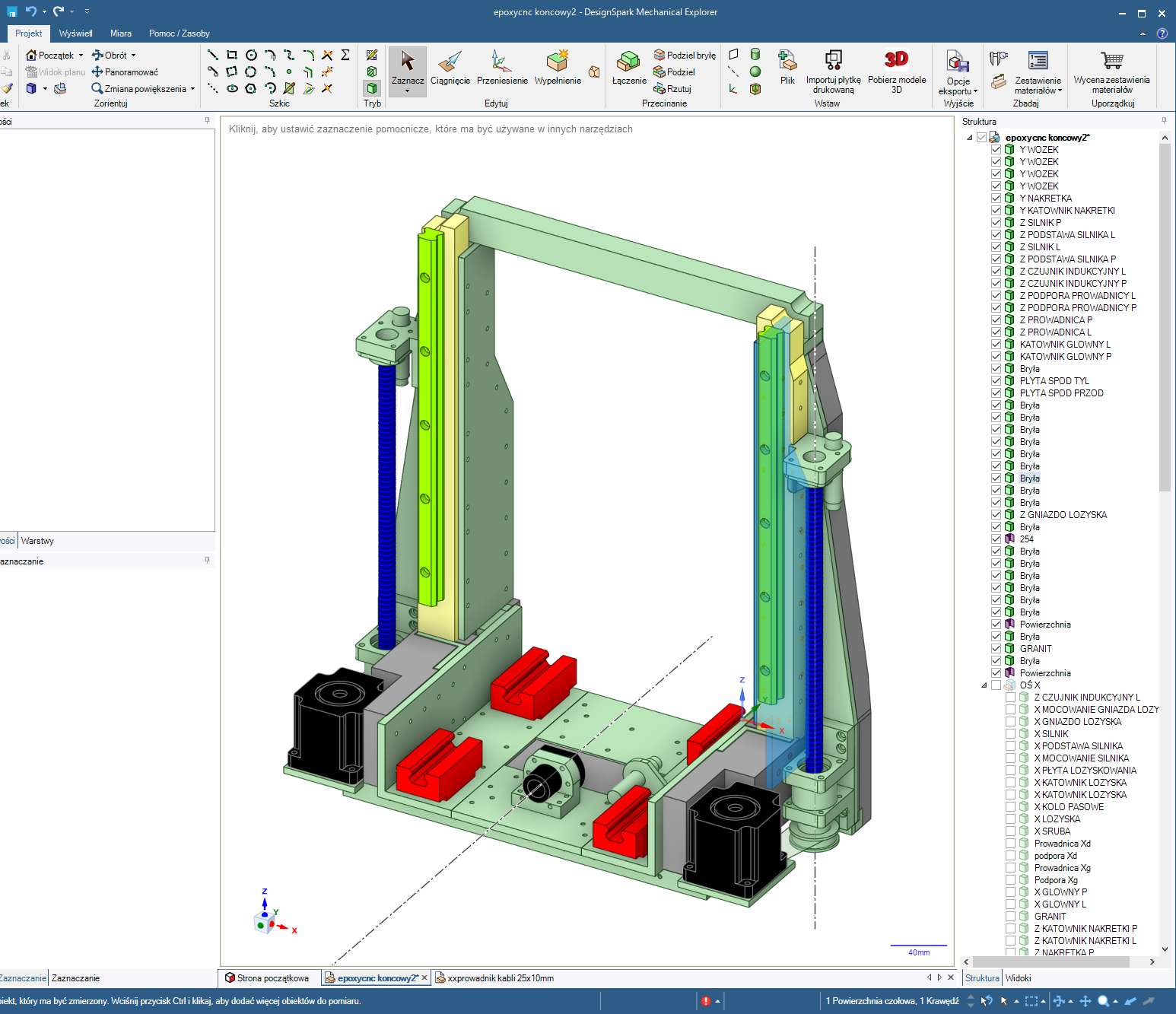
Task: Check the X SRUBA checkbox
Action: coord(1010,831)
